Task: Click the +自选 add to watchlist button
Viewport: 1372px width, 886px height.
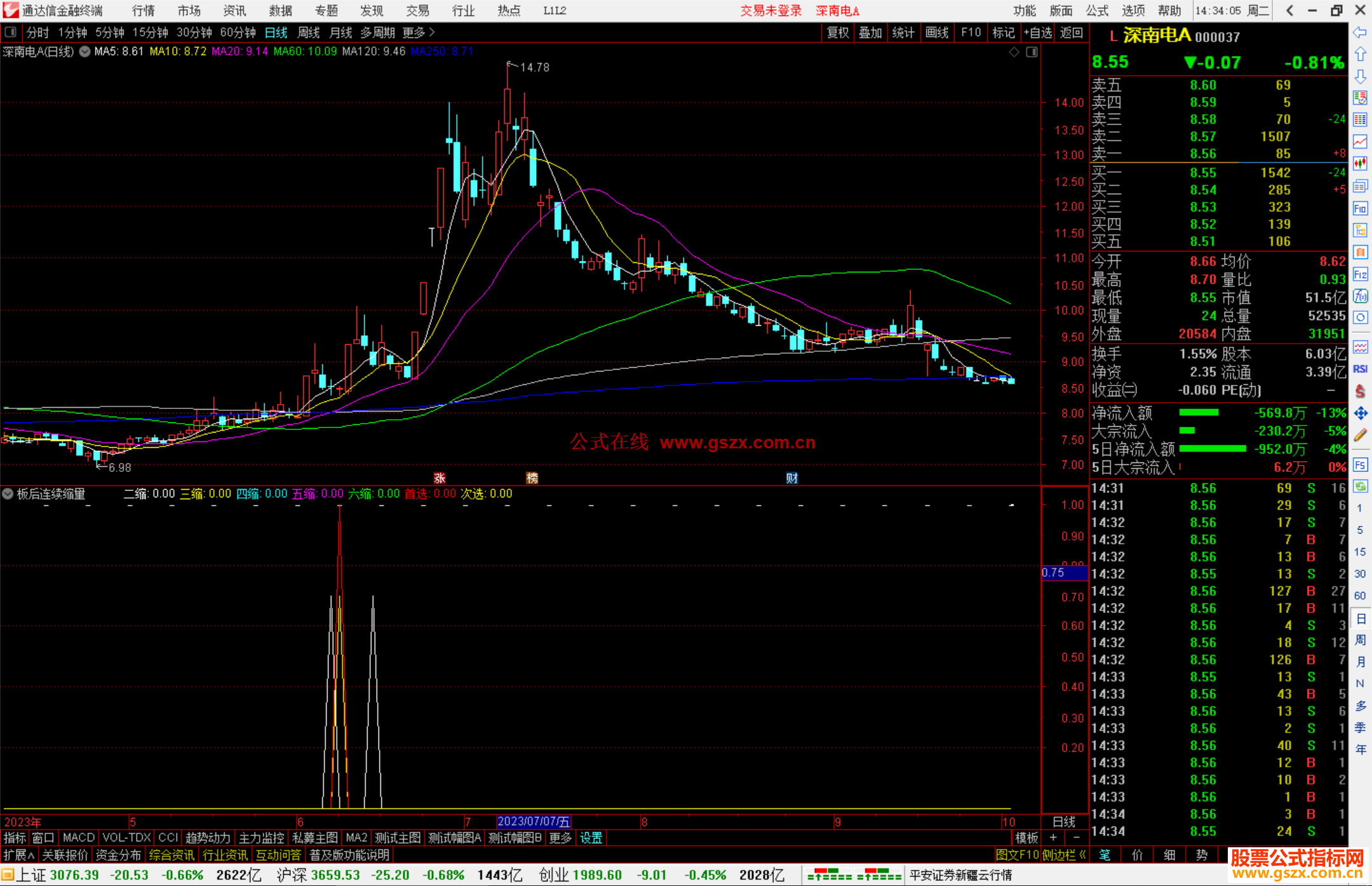Action: (x=1037, y=32)
